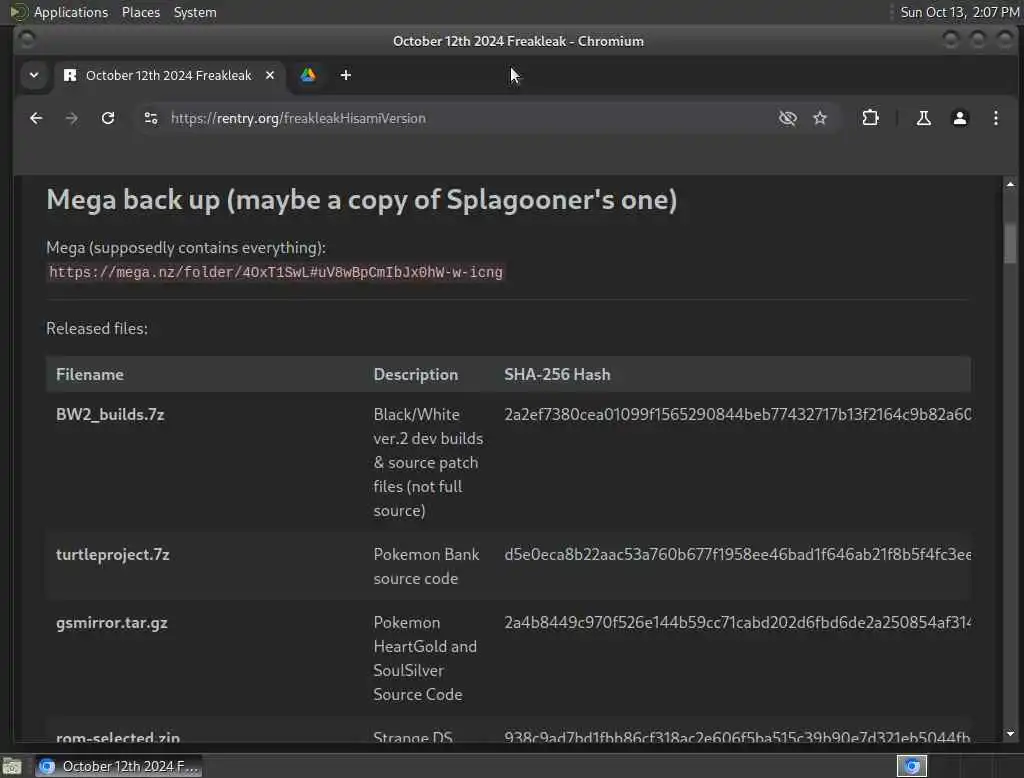Click the rentry.org address bar URL

(x=298, y=118)
